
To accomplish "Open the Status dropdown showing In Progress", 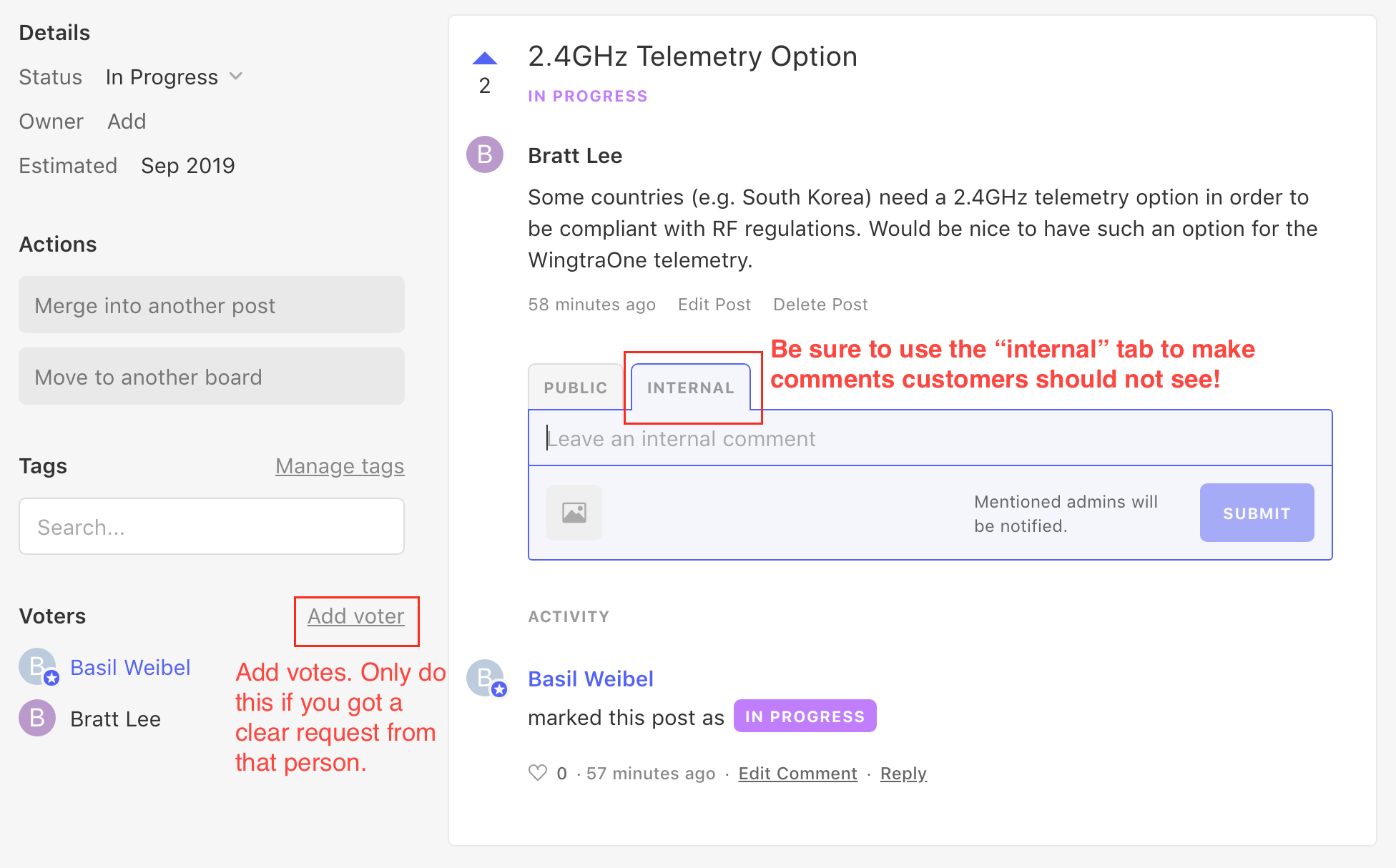I will [x=174, y=77].
